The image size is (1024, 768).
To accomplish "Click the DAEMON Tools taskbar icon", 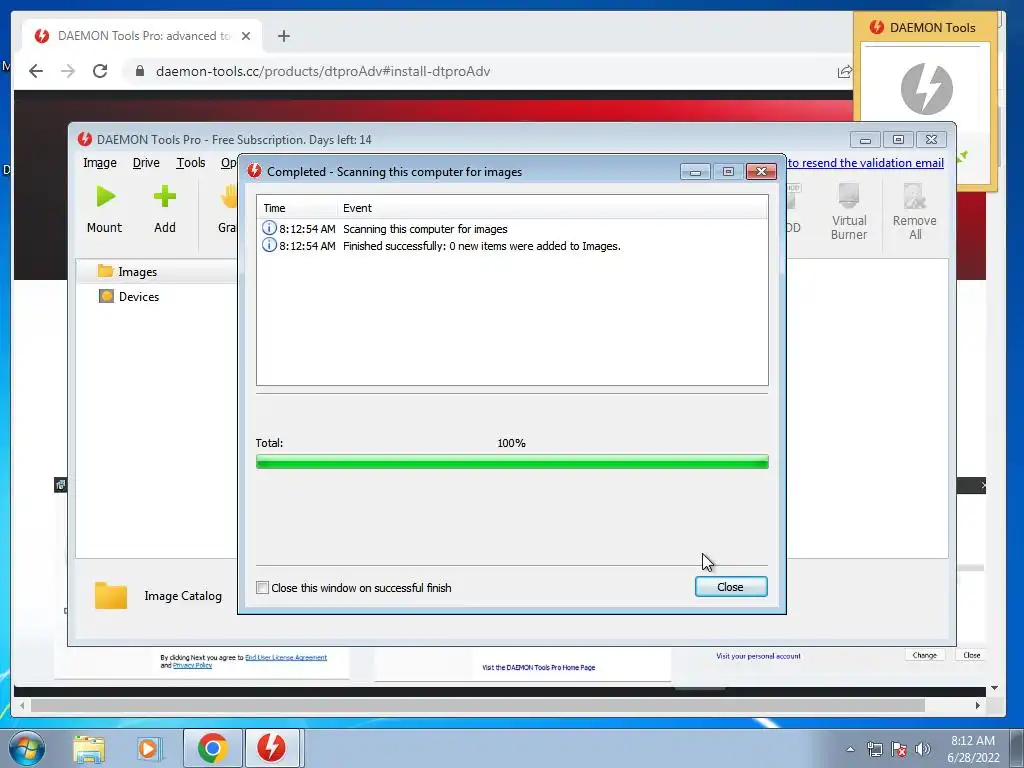I will (x=272, y=748).
